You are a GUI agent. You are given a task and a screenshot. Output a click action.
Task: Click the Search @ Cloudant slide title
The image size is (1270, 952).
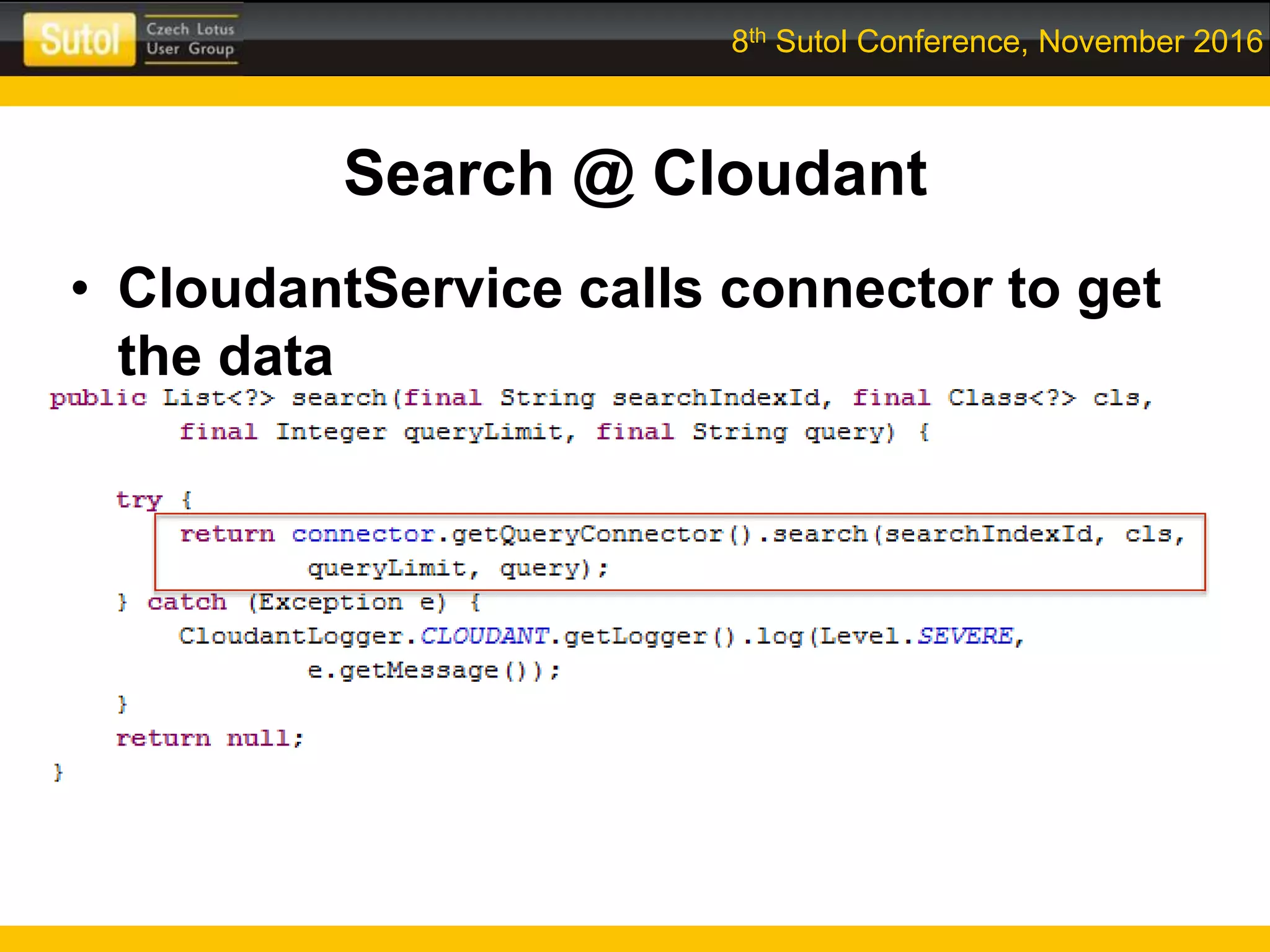pos(635,174)
